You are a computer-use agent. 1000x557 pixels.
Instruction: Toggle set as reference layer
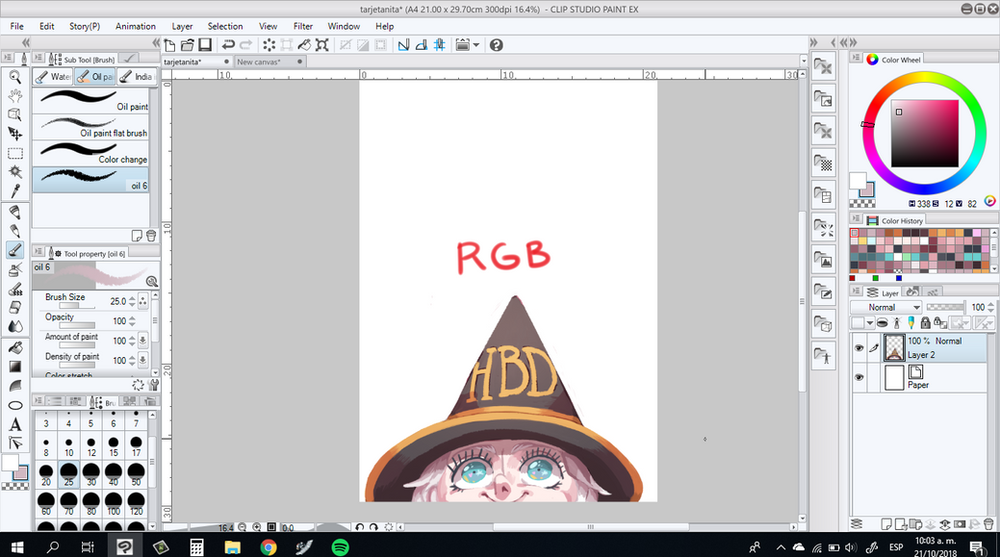coord(896,323)
